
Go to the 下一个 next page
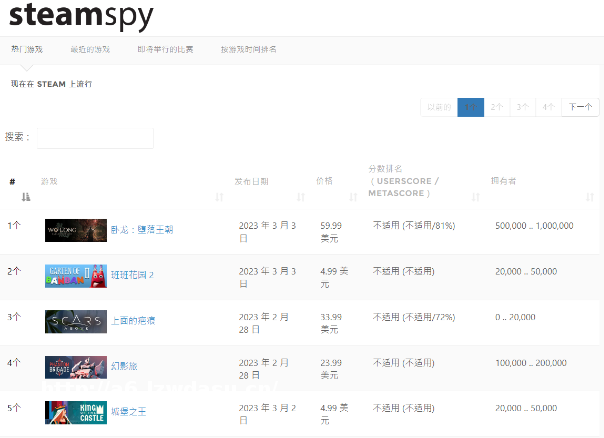(x=580, y=107)
